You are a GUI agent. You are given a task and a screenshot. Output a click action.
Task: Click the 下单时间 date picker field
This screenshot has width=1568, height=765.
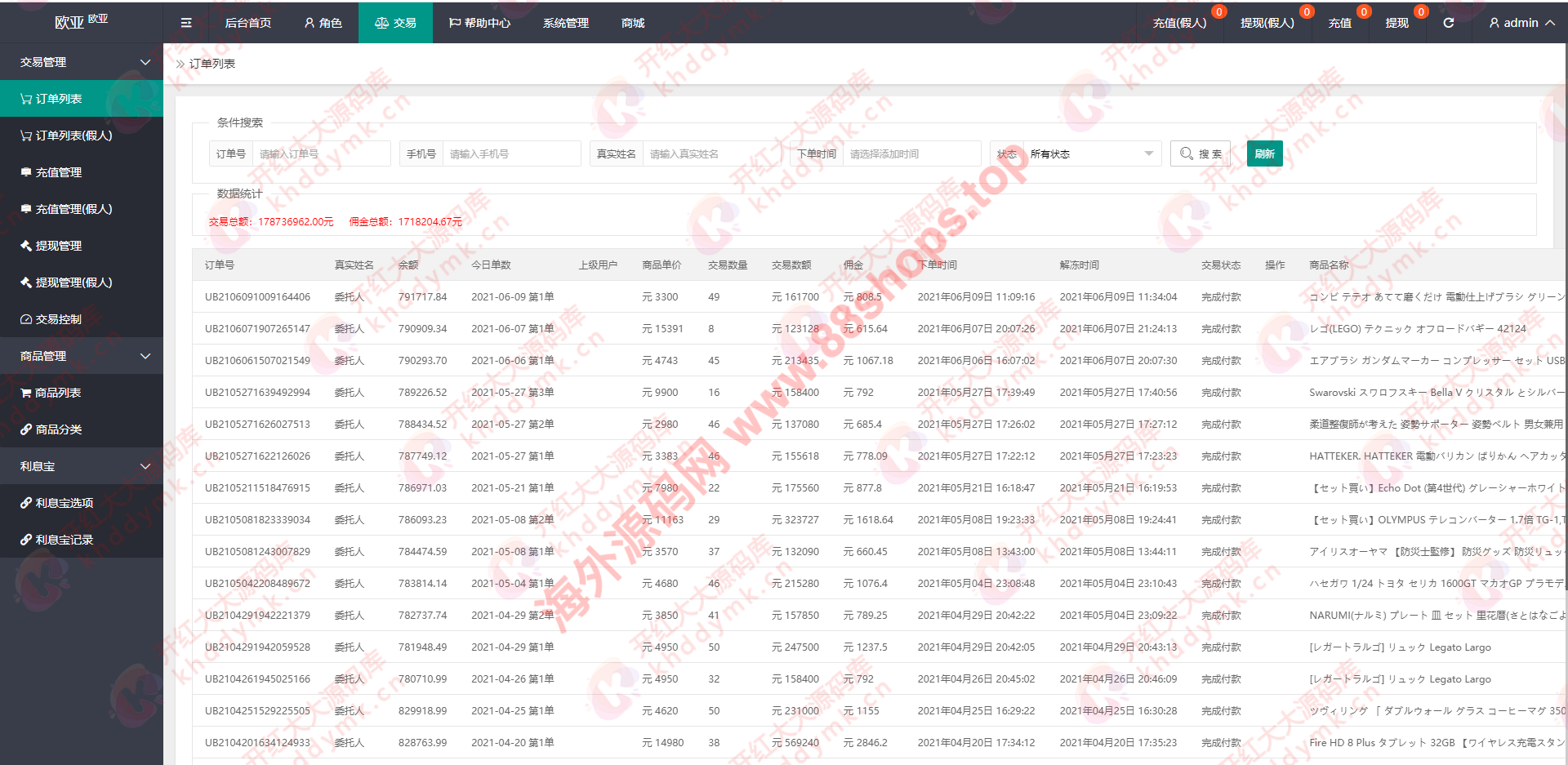click(x=911, y=154)
